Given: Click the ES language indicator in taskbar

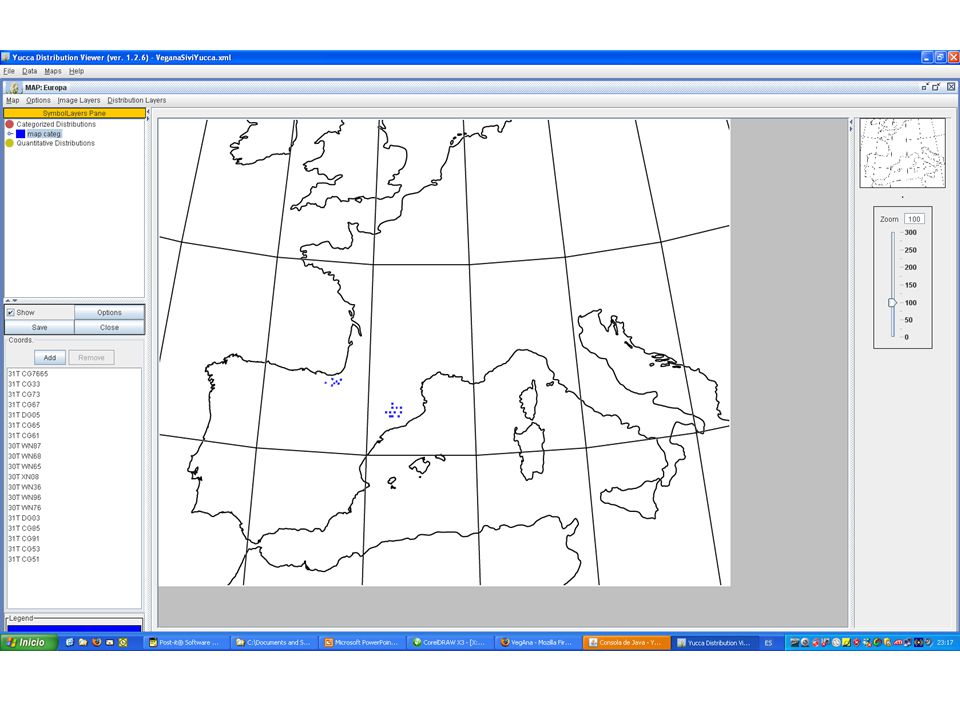Looking at the screenshot, I should 768,643.
